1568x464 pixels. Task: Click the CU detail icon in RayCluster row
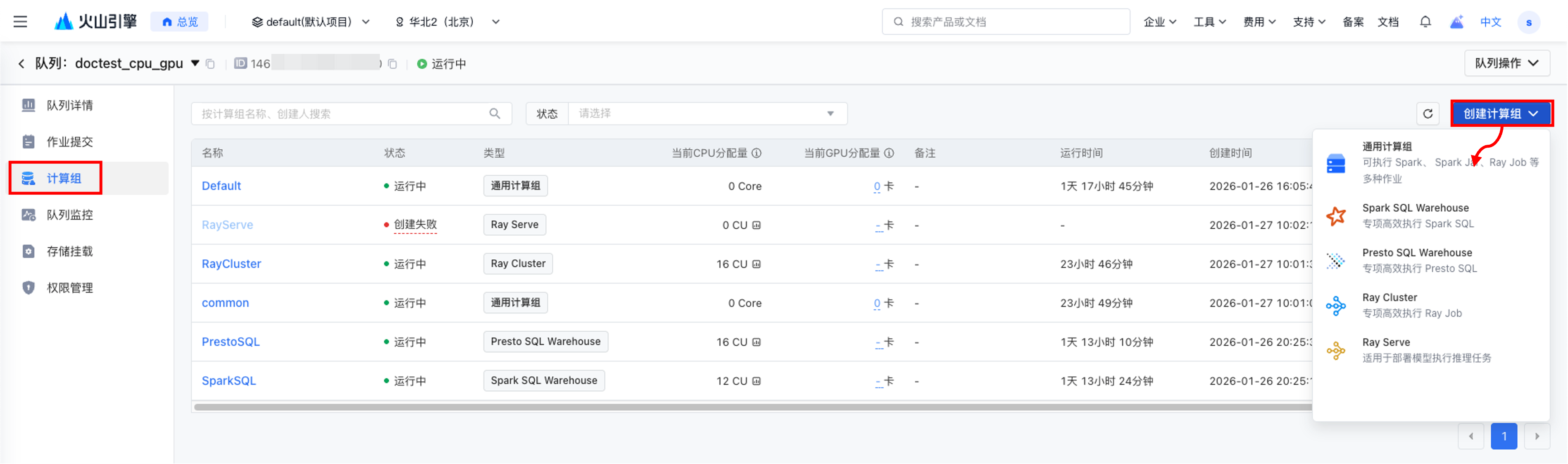pyautogui.click(x=756, y=264)
